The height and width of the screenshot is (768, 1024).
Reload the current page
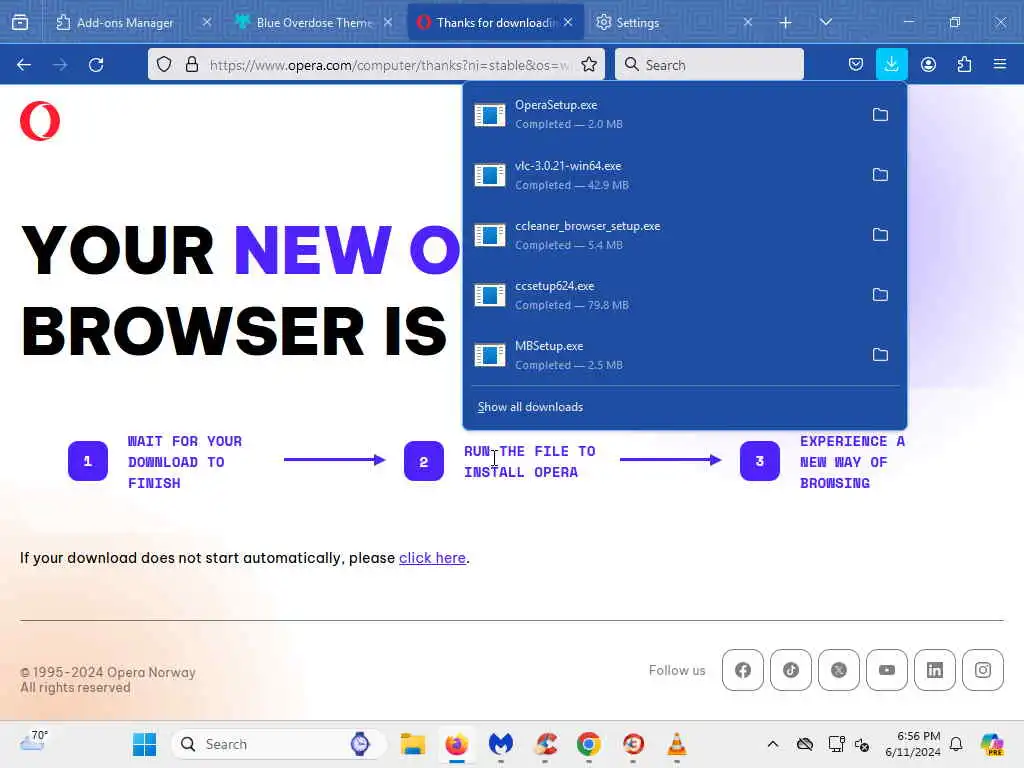(96, 65)
